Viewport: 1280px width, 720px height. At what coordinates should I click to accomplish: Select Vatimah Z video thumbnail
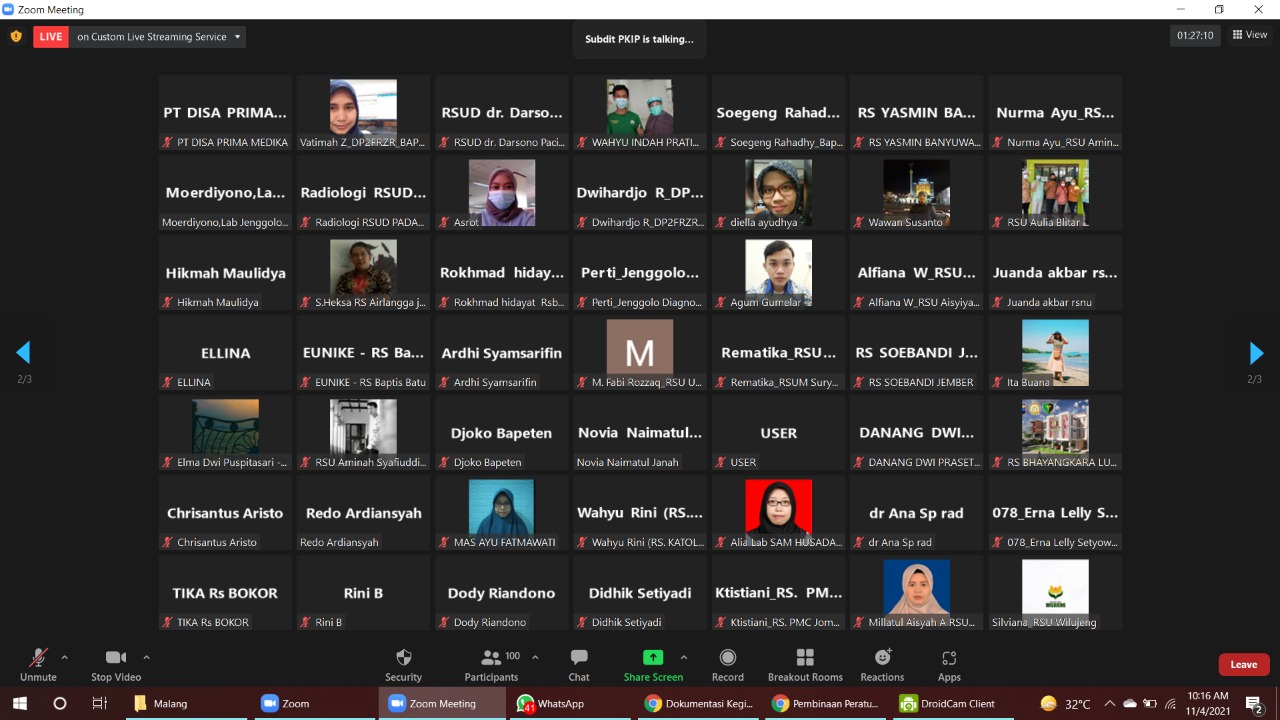363,113
